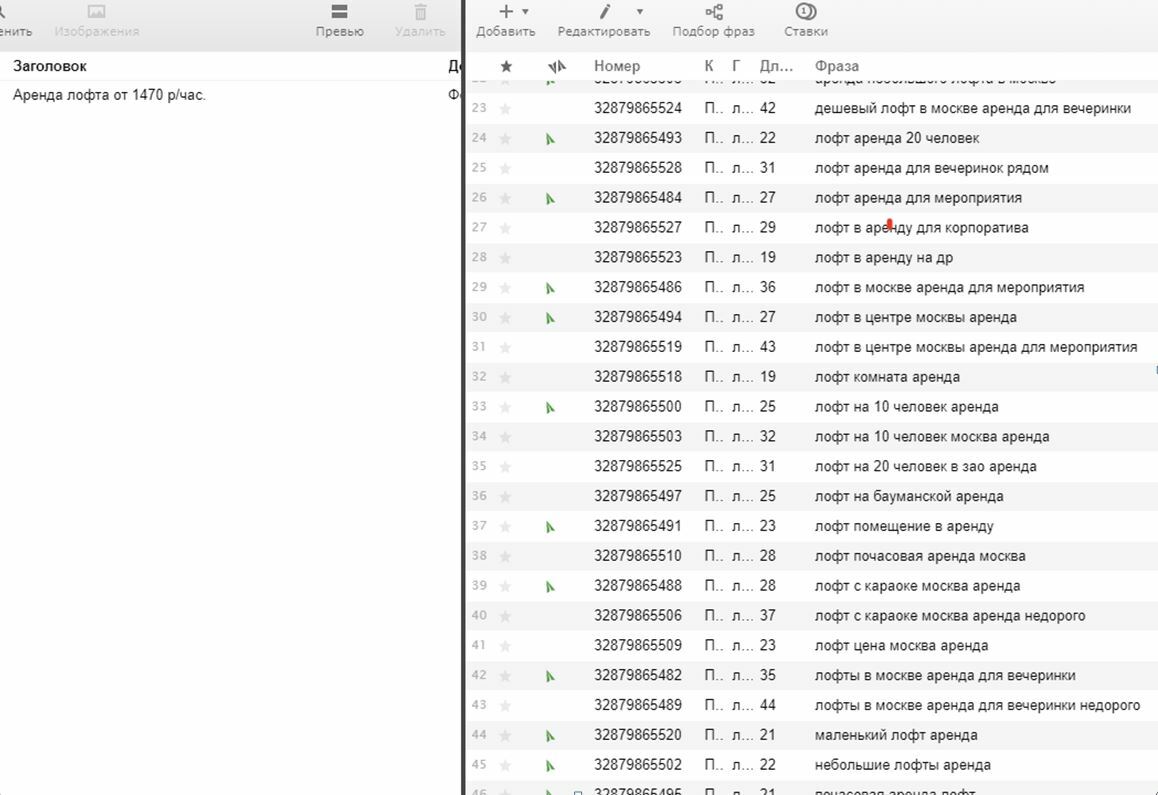Open the dropdown arrow next to Добавить
The height and width of the screenshot is (795, 1158).
coord(525,12)
